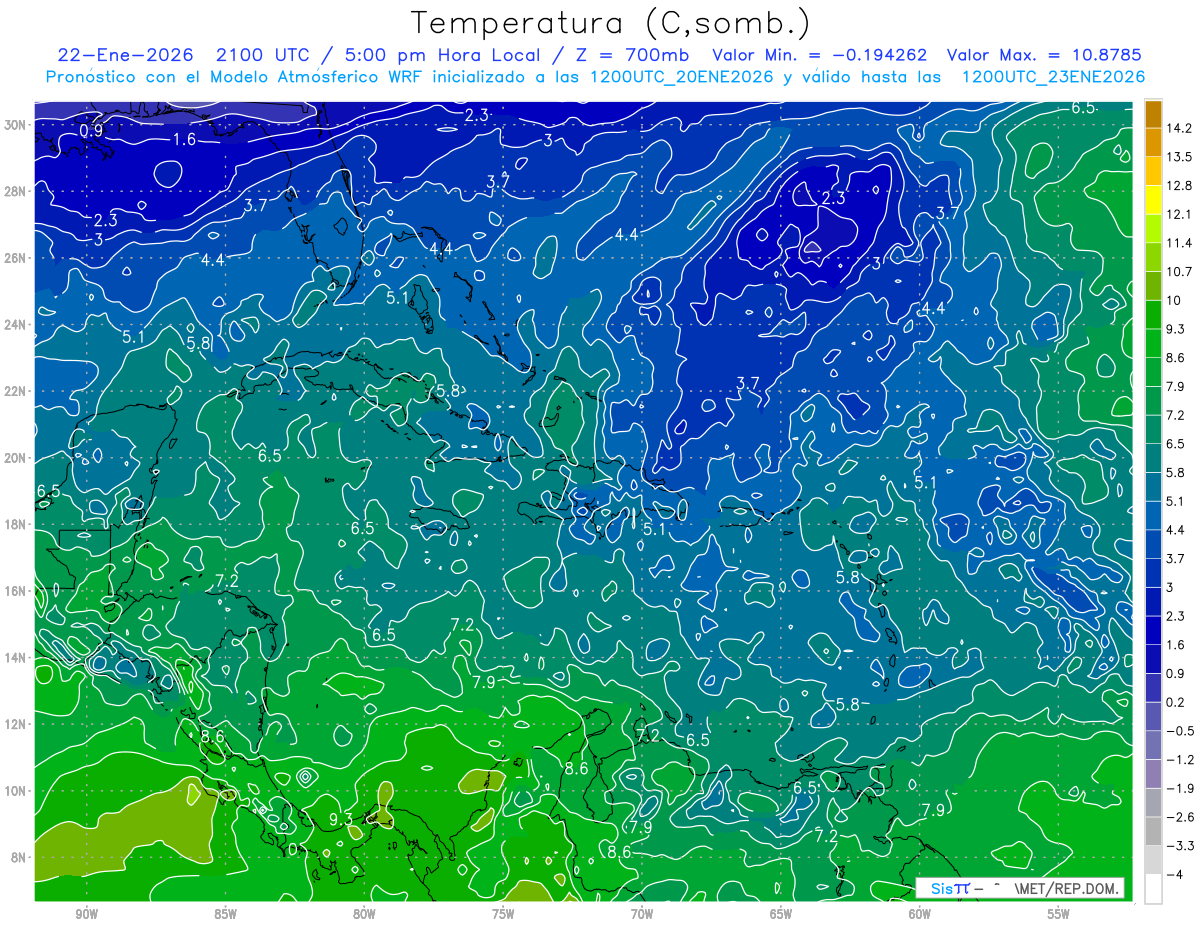Click the legend value '14.2'
Viewport: 1200px width, 927px height.
pos(1177,128)
